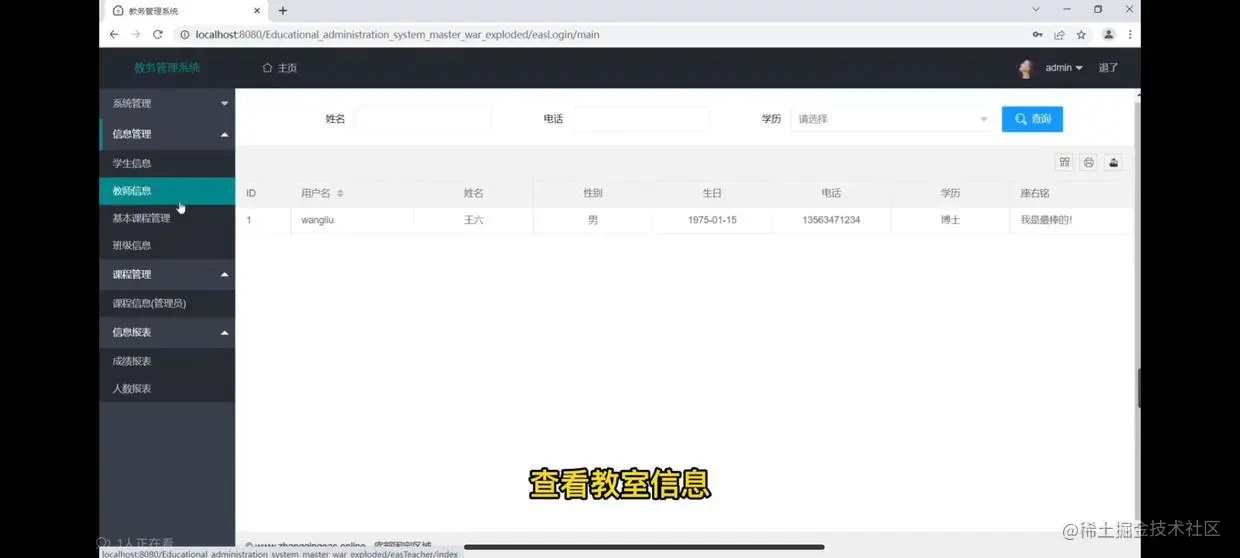Screen dimensions: 1240x558
Task: Collapse the 信息报表 sidebar section
Action: pyautogui.click(x=167, y=332)
